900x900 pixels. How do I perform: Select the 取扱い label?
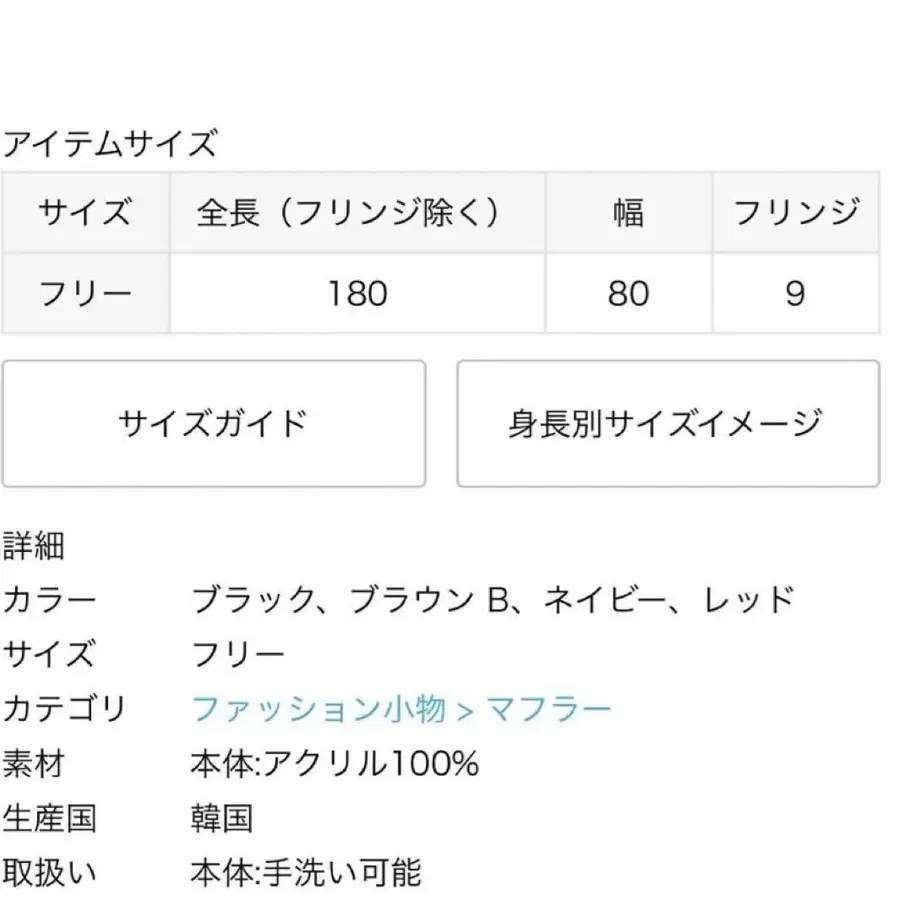coord(49,873)
